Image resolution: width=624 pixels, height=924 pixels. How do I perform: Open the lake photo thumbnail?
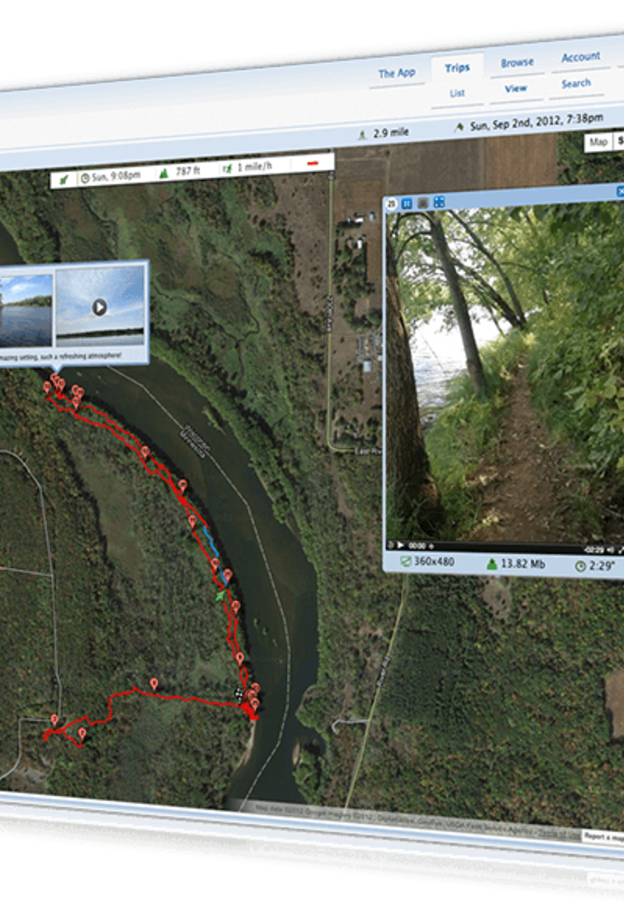pyautogui.click(x=26, y=311)
